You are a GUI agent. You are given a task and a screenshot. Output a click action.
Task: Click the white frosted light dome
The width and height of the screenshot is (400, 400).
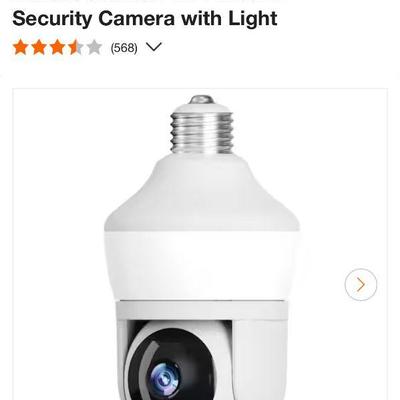tap(202, 227)
